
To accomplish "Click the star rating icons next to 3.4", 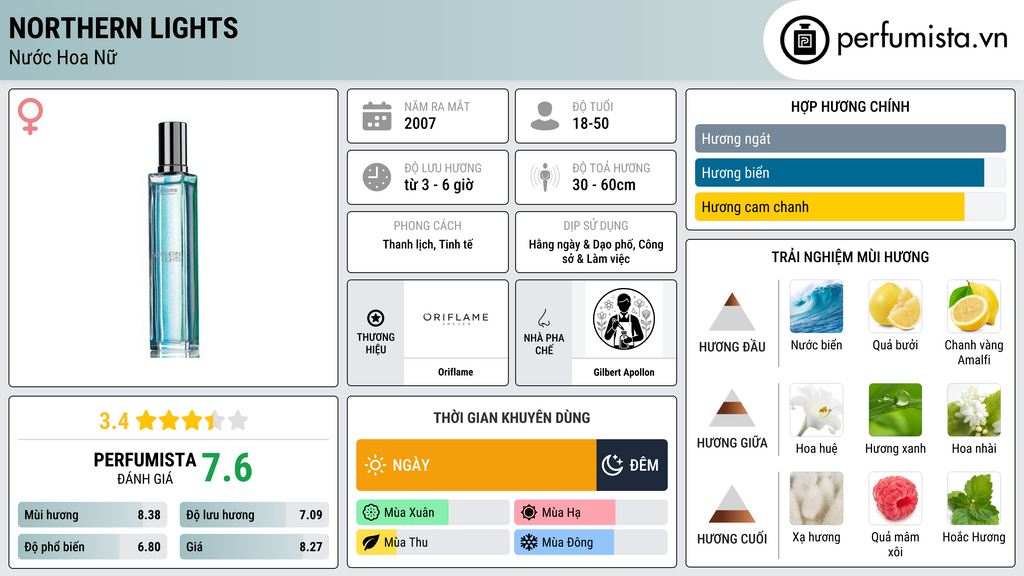I will (x=192, y=421).
